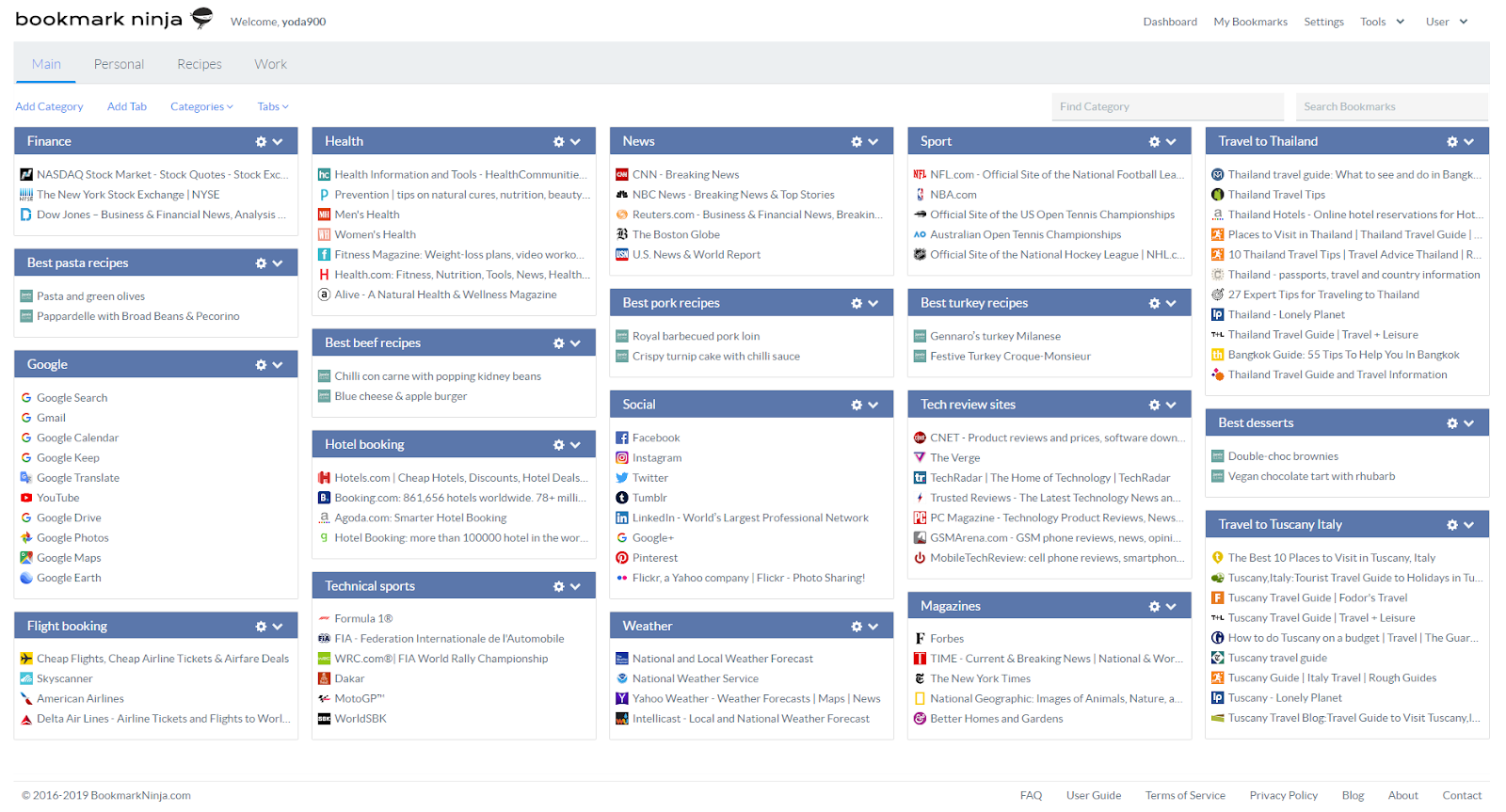This screenshot has width=1506, height=812.
Task: Open the News category gear settings
Action: click(857, 142)
